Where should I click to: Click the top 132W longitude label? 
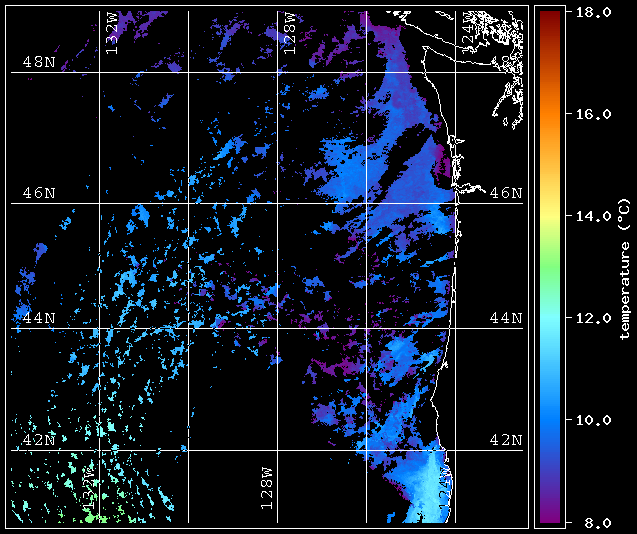[x=112, y=33]
